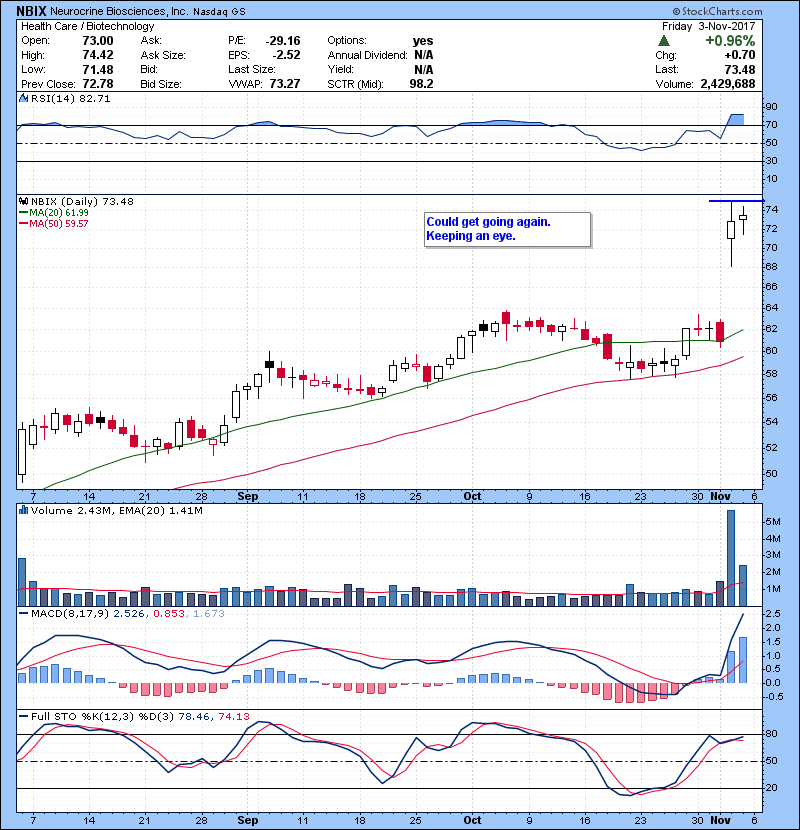Screen dimensions: 800x830
Task: Click the NBIX ticker symbol in header
Action: pos(36,10)
